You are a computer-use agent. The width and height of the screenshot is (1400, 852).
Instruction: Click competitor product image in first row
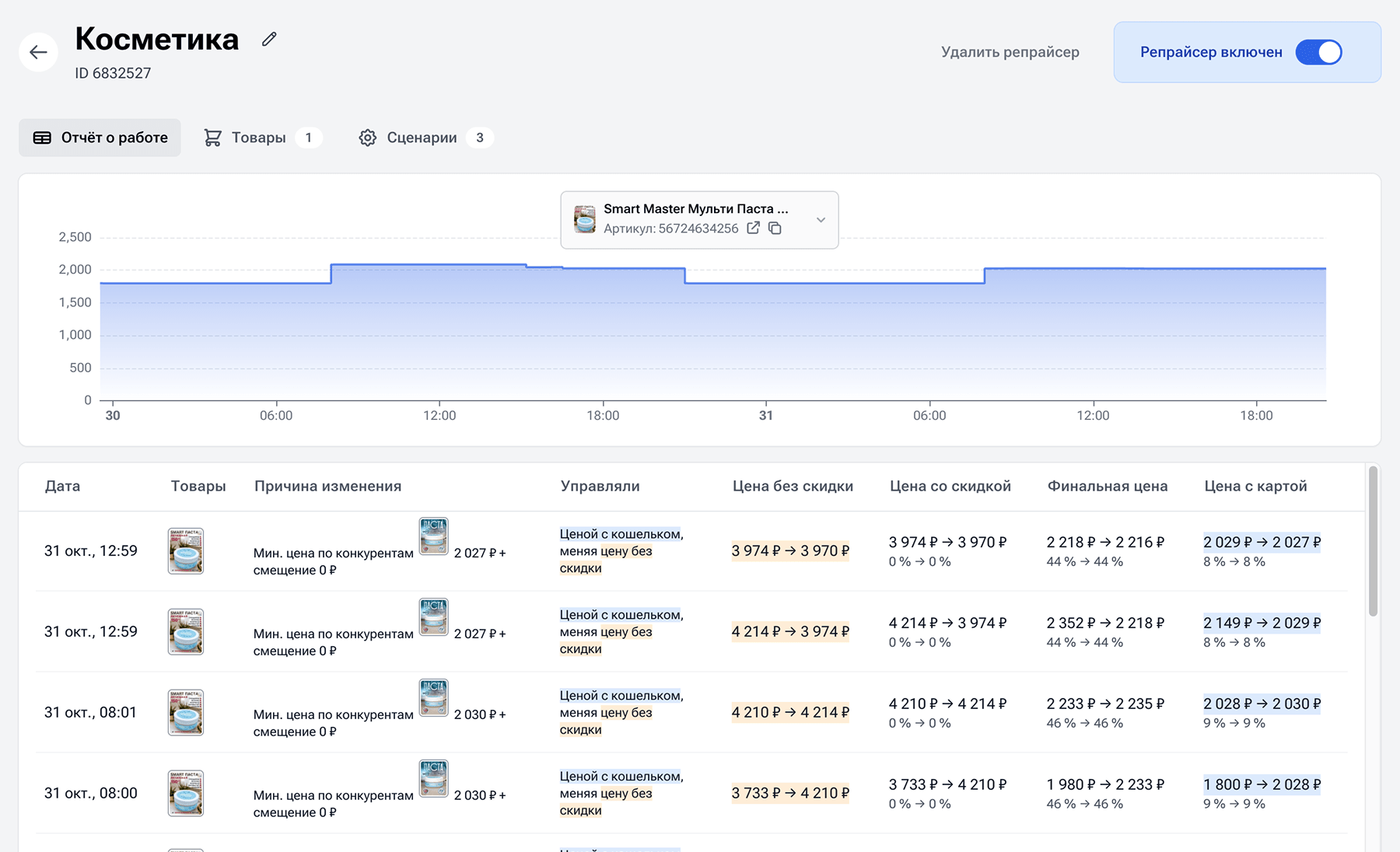[x=433, y=536]
